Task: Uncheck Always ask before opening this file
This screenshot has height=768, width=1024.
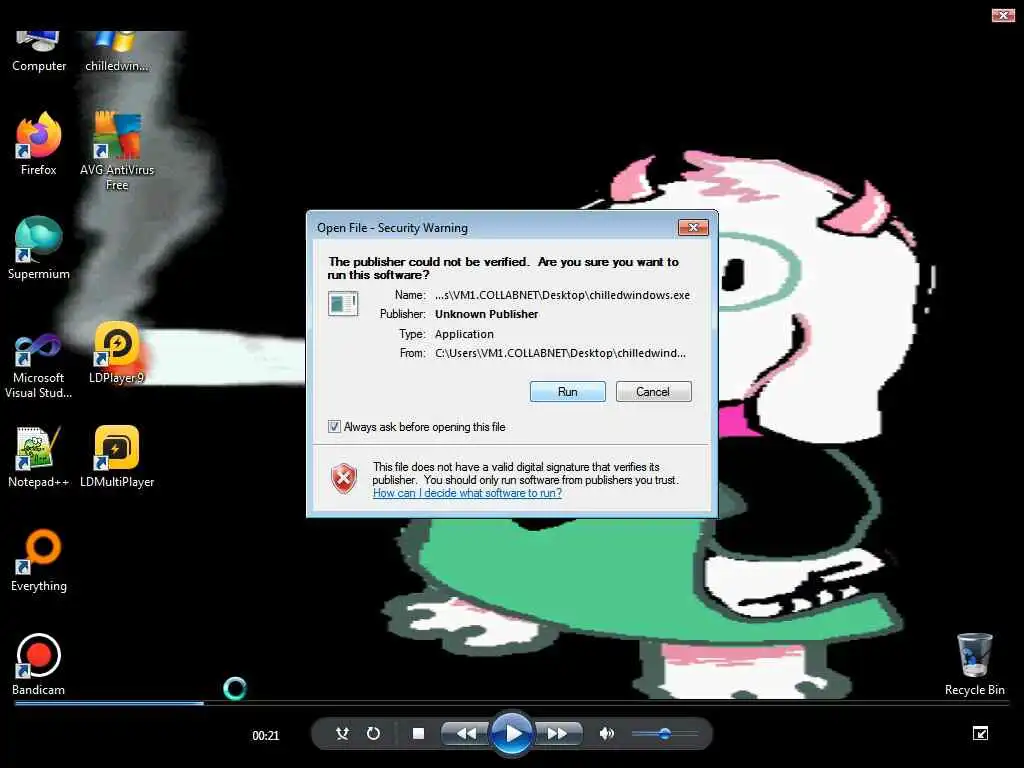Action: click(x=334, y=427)
